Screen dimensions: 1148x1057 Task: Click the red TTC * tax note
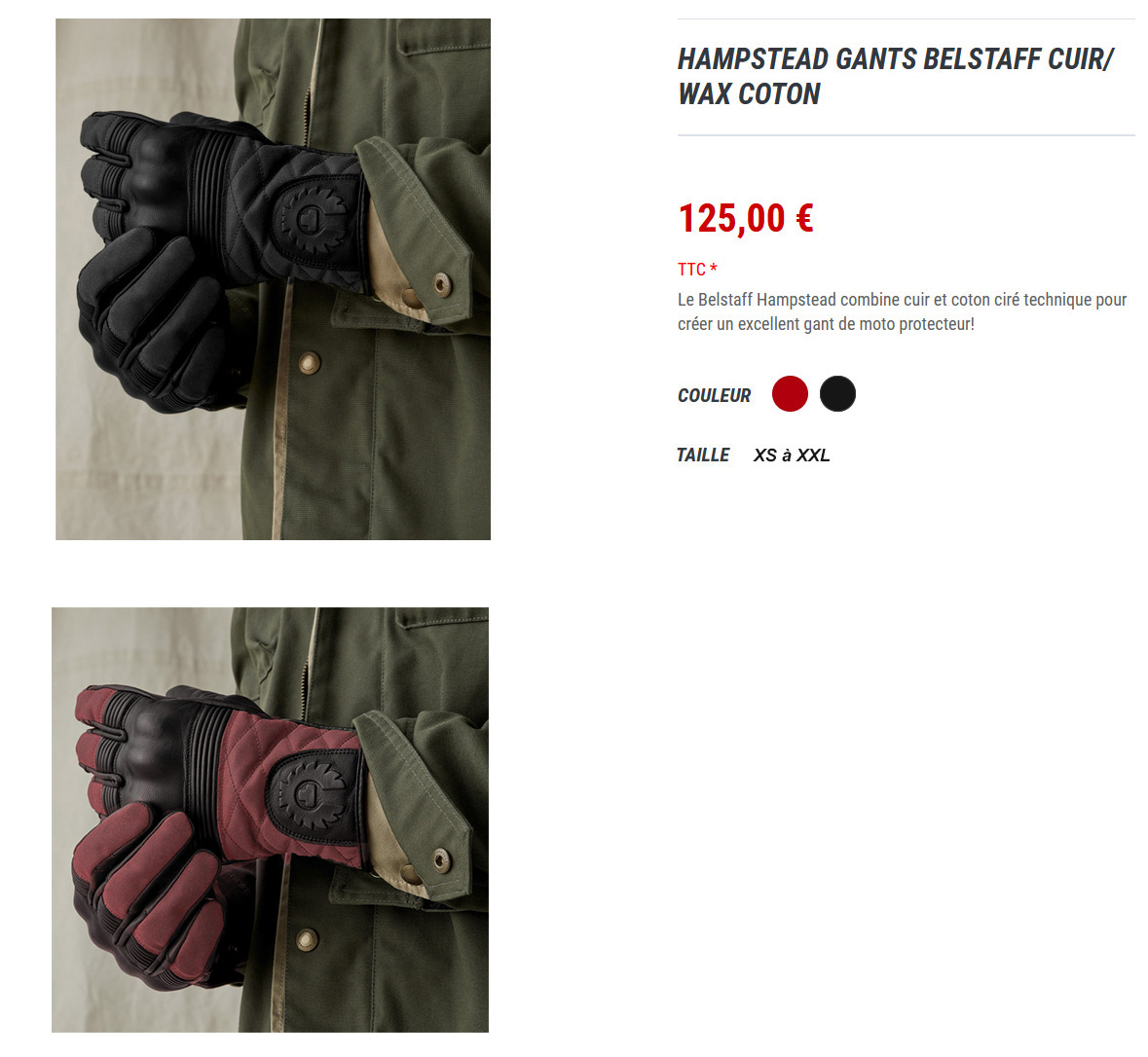(697, 270)
